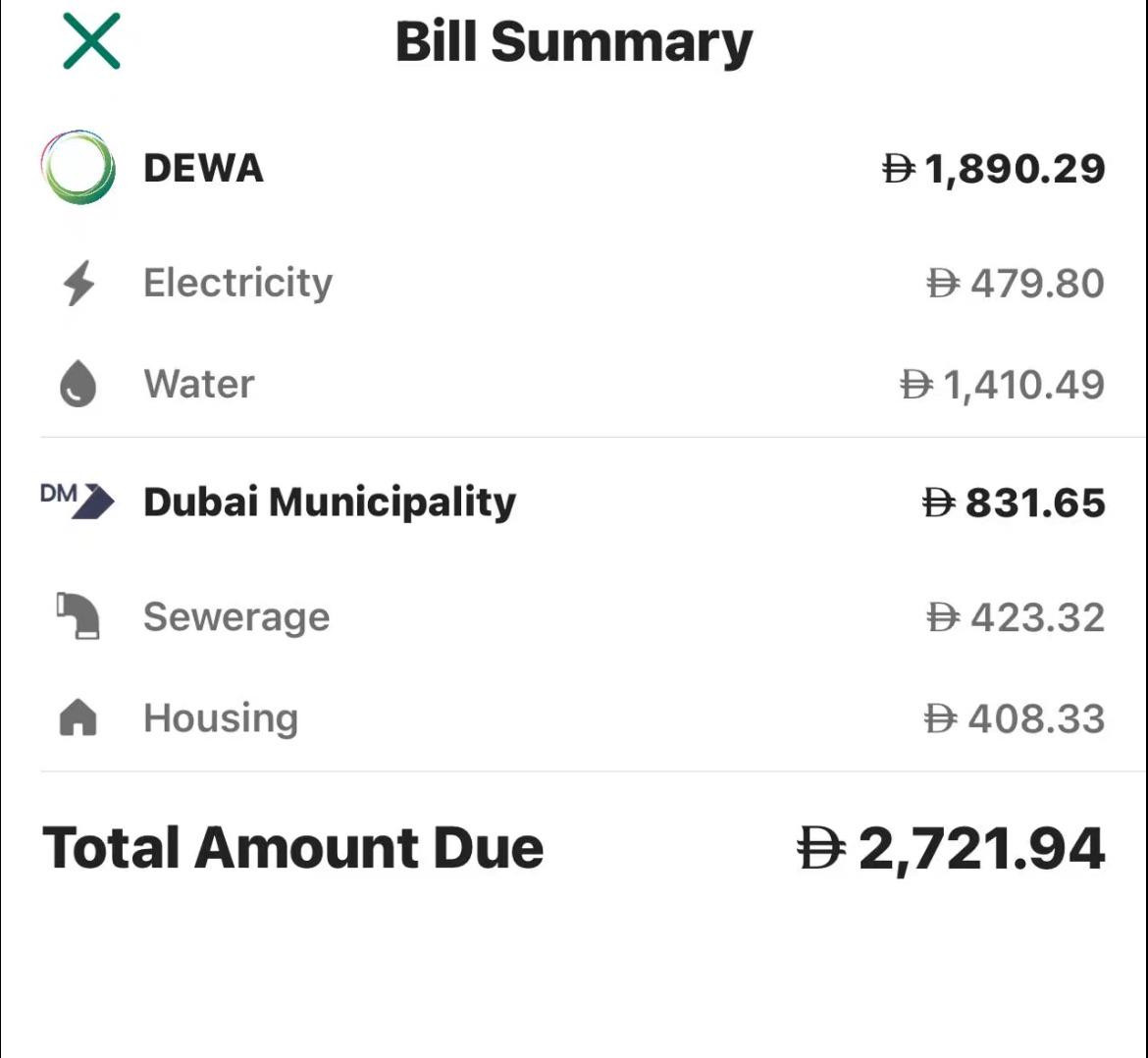Tap the DEWA total 1,890.29
Screen dimensions: 1148x1058
click(x=994, y=169)
